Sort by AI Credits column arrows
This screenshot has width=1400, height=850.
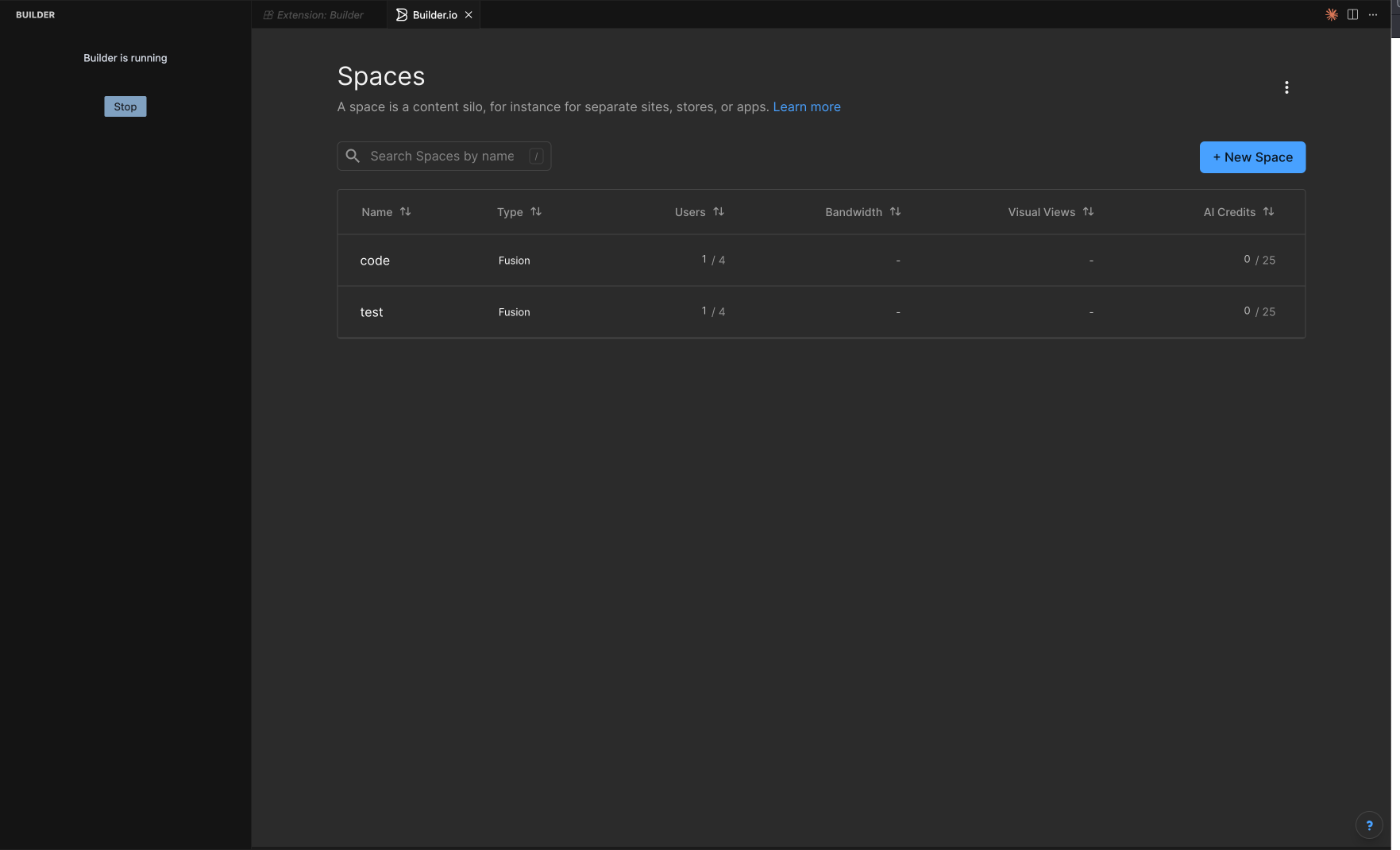(x=1268, y=211)
